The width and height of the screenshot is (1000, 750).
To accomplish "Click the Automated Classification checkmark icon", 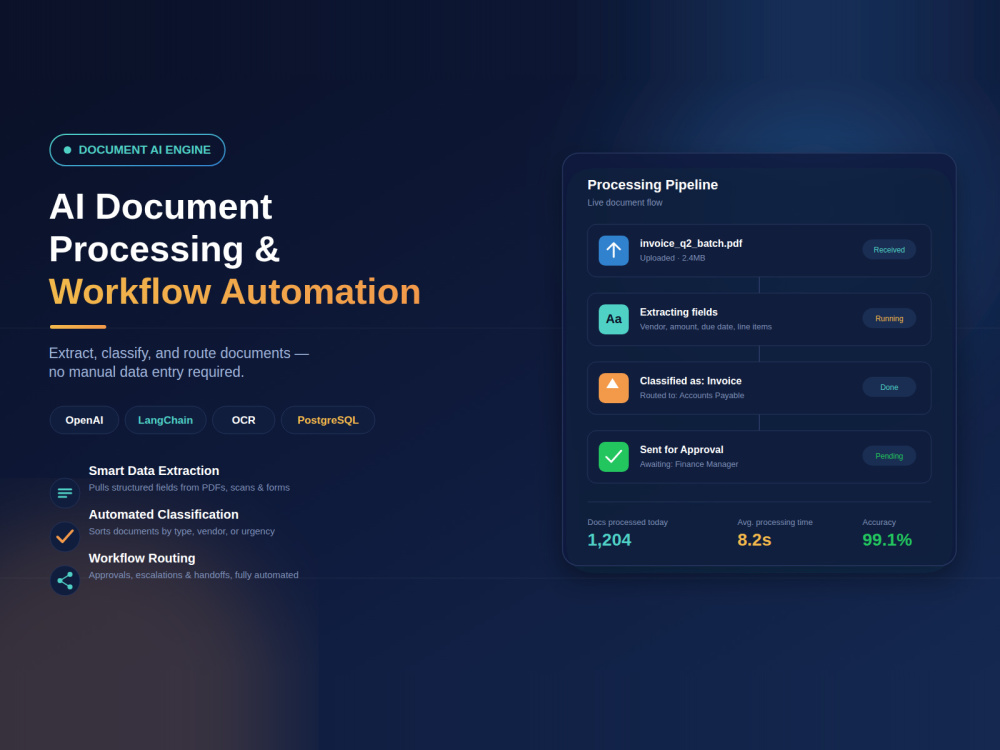I will click(x=65, y=536).
